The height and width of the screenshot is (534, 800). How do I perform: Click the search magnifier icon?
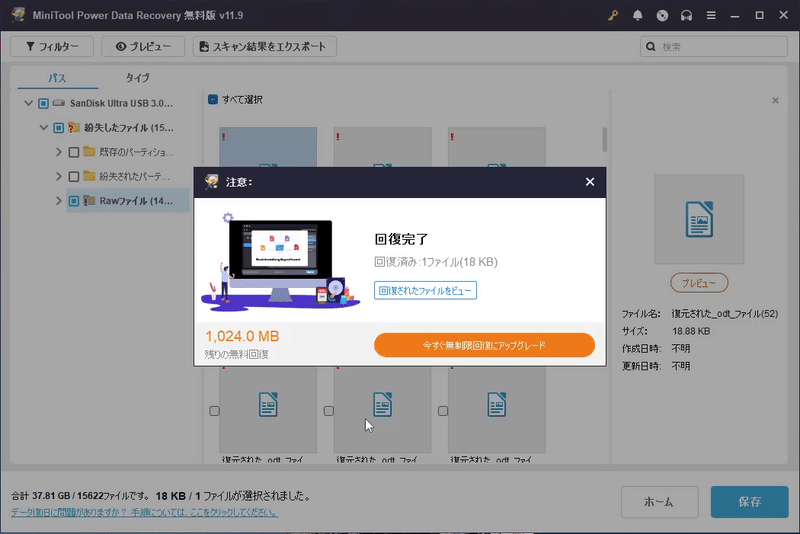pos(651,46)
